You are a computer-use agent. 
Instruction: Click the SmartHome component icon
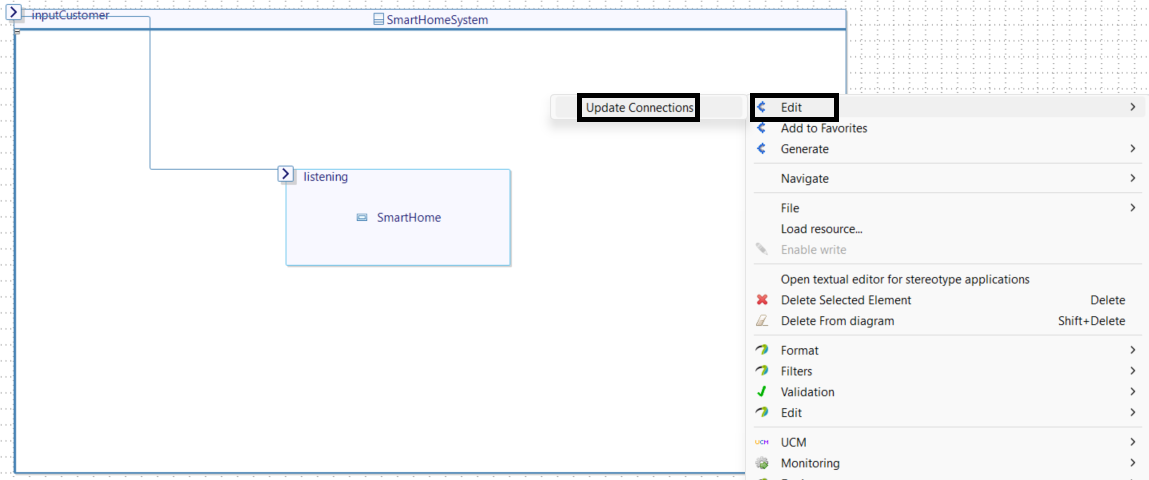point(362,218)
